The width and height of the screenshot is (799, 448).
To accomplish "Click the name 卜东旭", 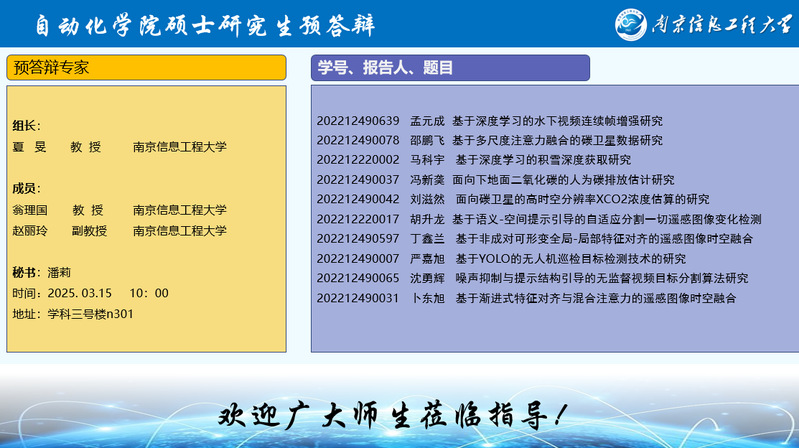I will click(427, 298).
